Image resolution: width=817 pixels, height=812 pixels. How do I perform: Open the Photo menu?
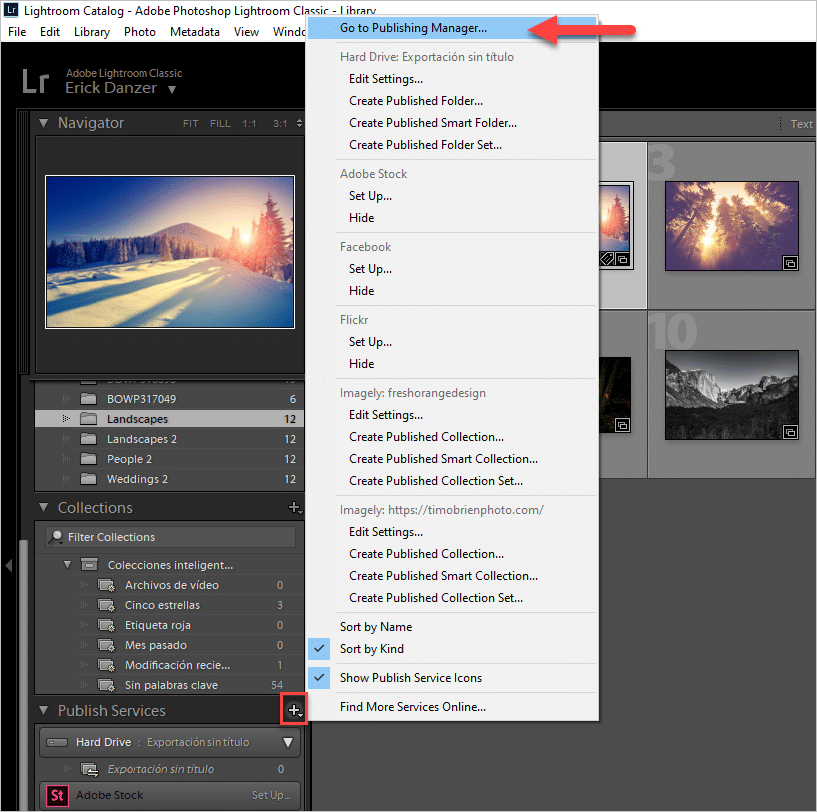click(140, 32)
